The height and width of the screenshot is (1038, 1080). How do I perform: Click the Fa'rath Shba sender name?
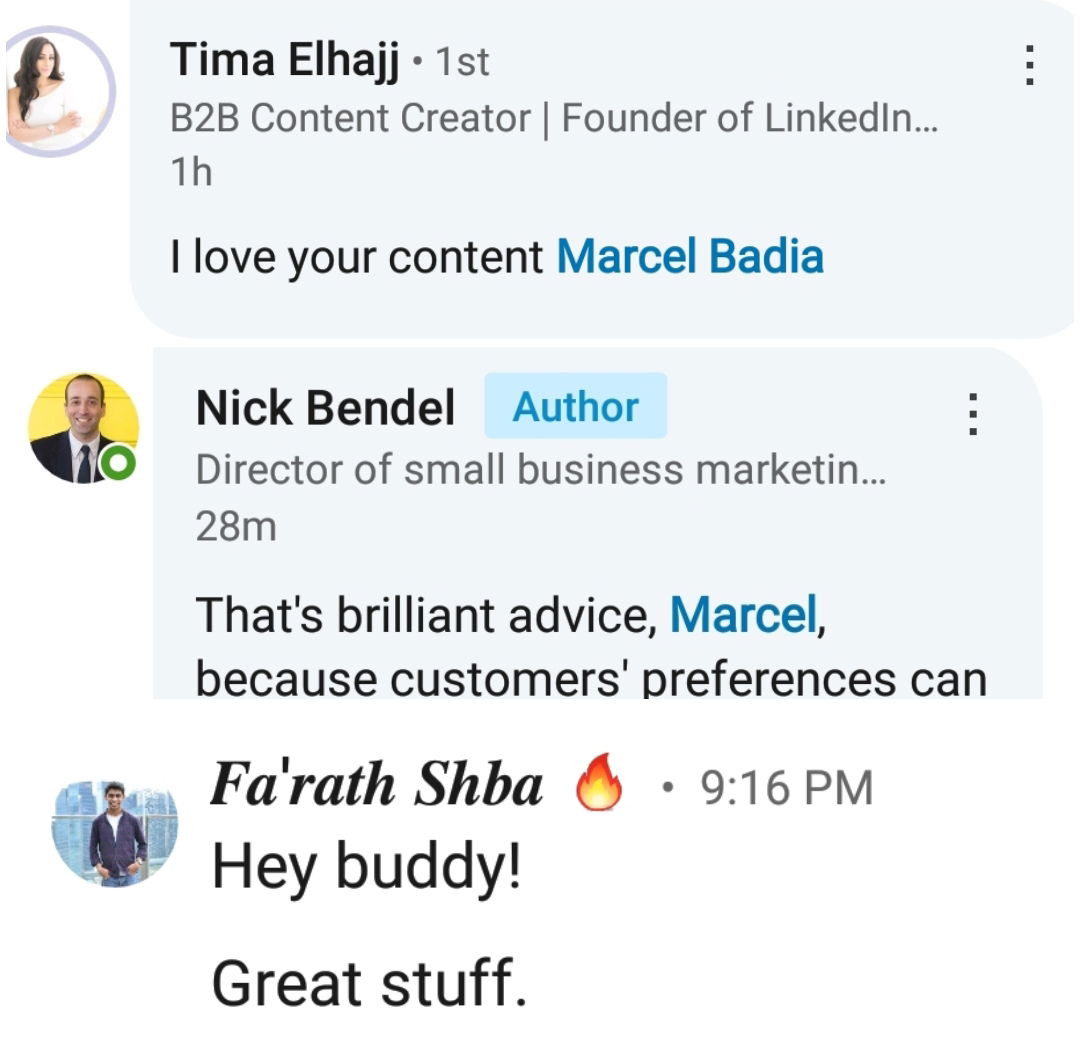(x=376, y=788)
